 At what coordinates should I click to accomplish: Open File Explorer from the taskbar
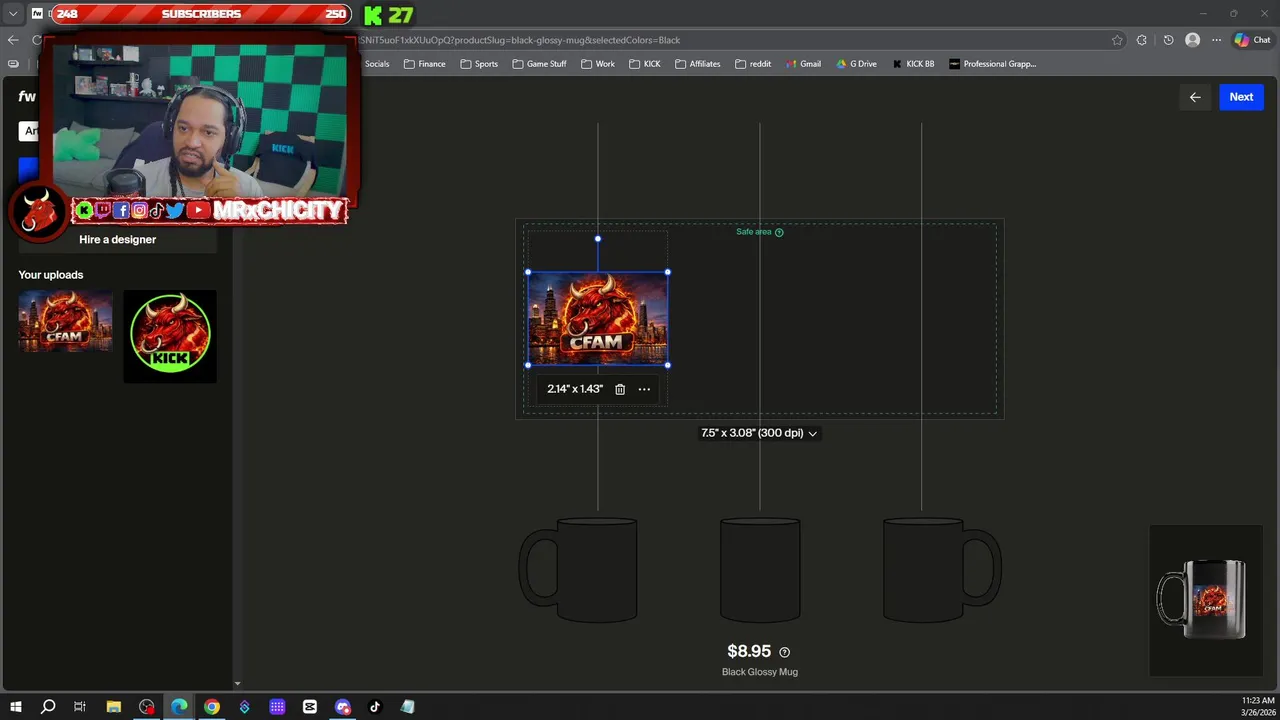pos(113,707)
